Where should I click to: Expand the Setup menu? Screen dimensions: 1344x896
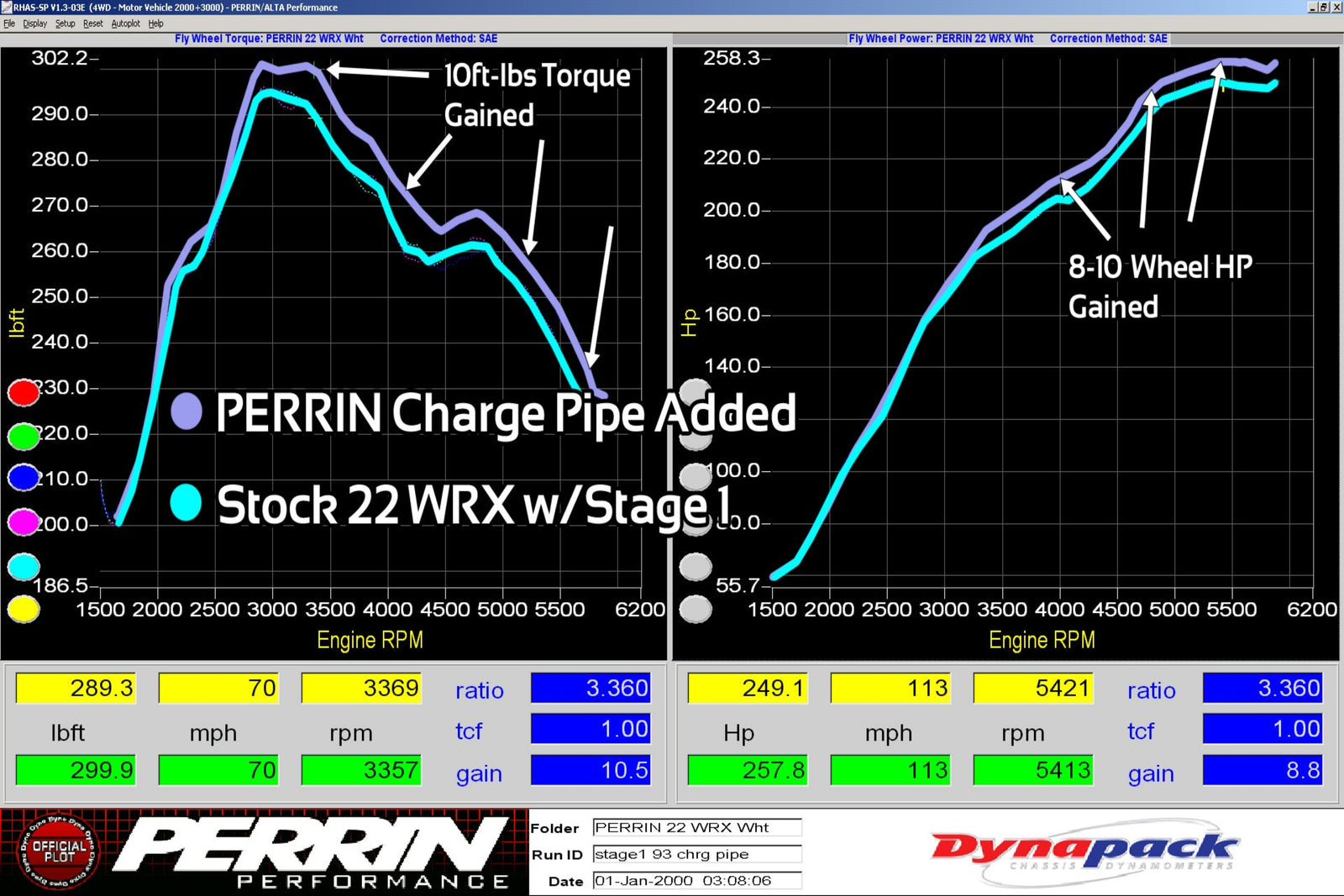tap(65, 24)
